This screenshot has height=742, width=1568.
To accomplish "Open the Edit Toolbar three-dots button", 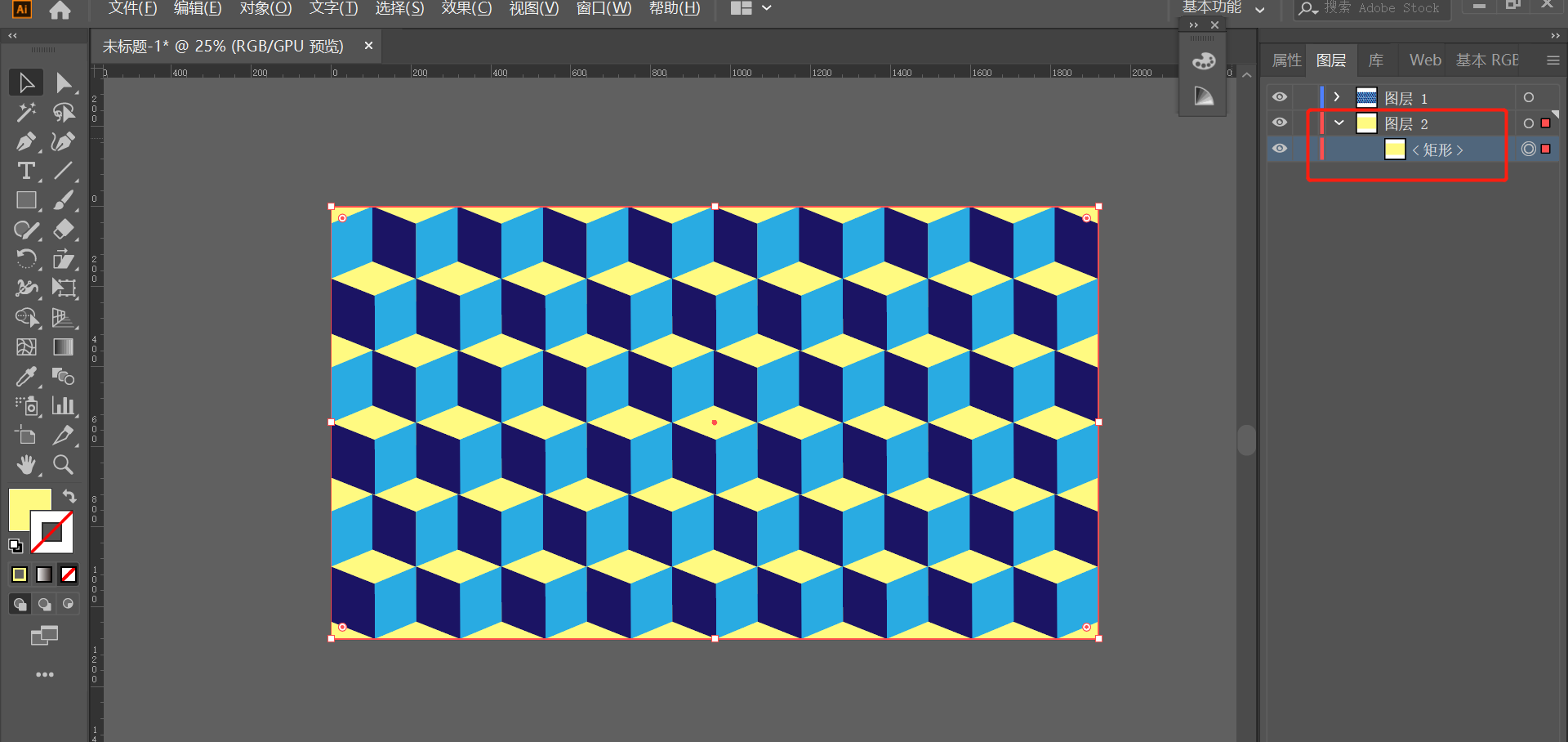I will coord(45,675).
